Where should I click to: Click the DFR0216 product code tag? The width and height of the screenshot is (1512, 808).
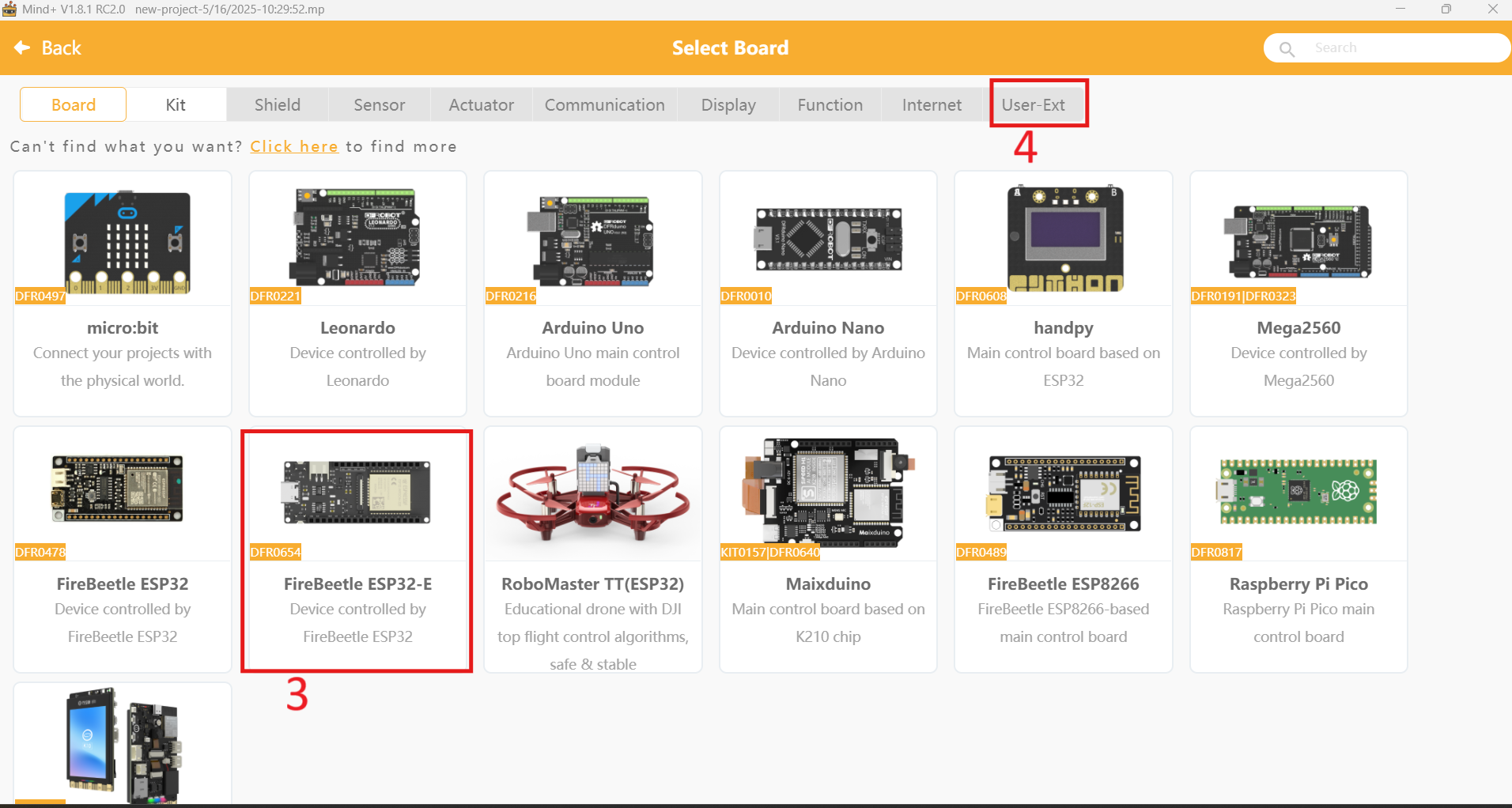511,296
